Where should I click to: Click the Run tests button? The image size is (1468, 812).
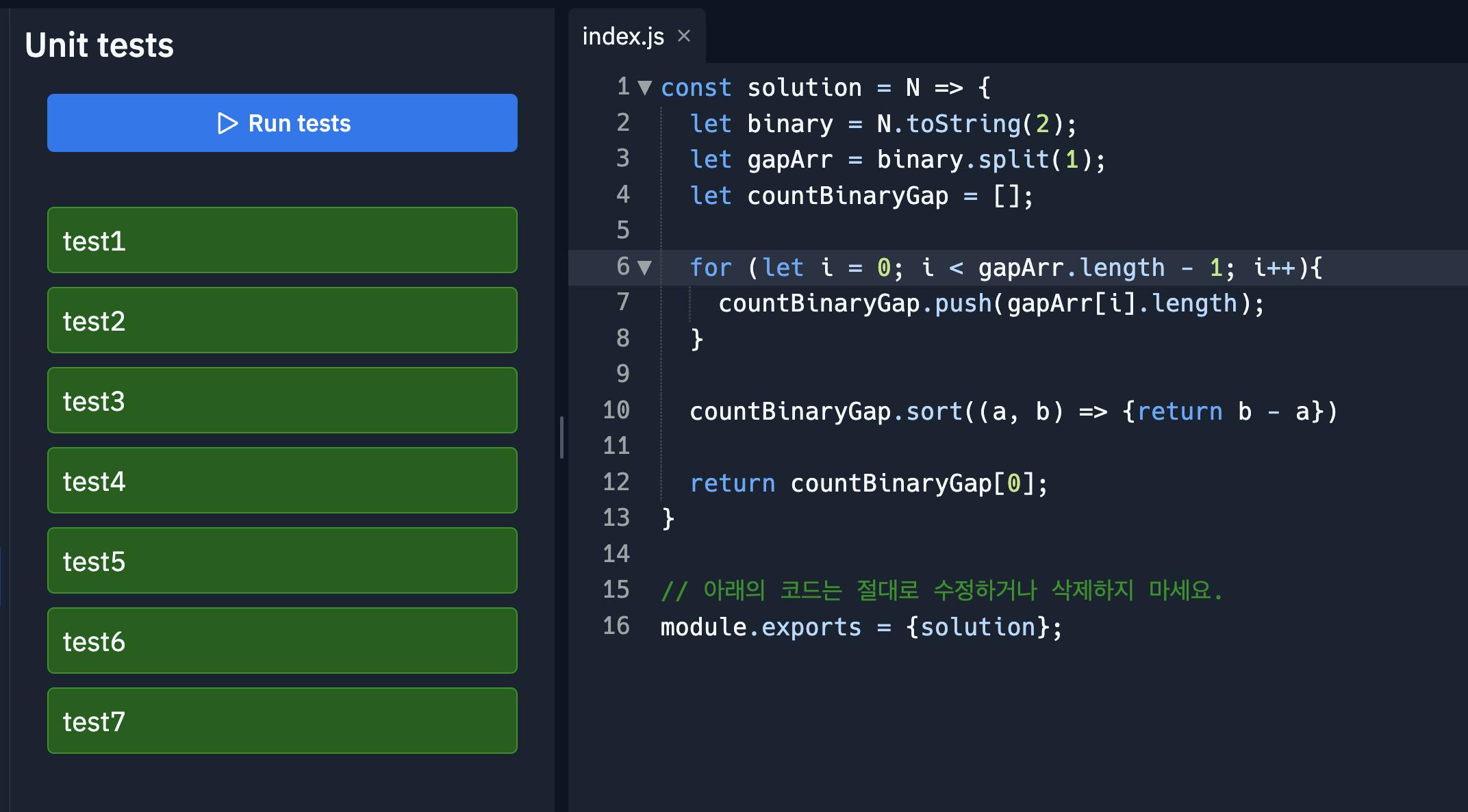(x=282, y=123)
